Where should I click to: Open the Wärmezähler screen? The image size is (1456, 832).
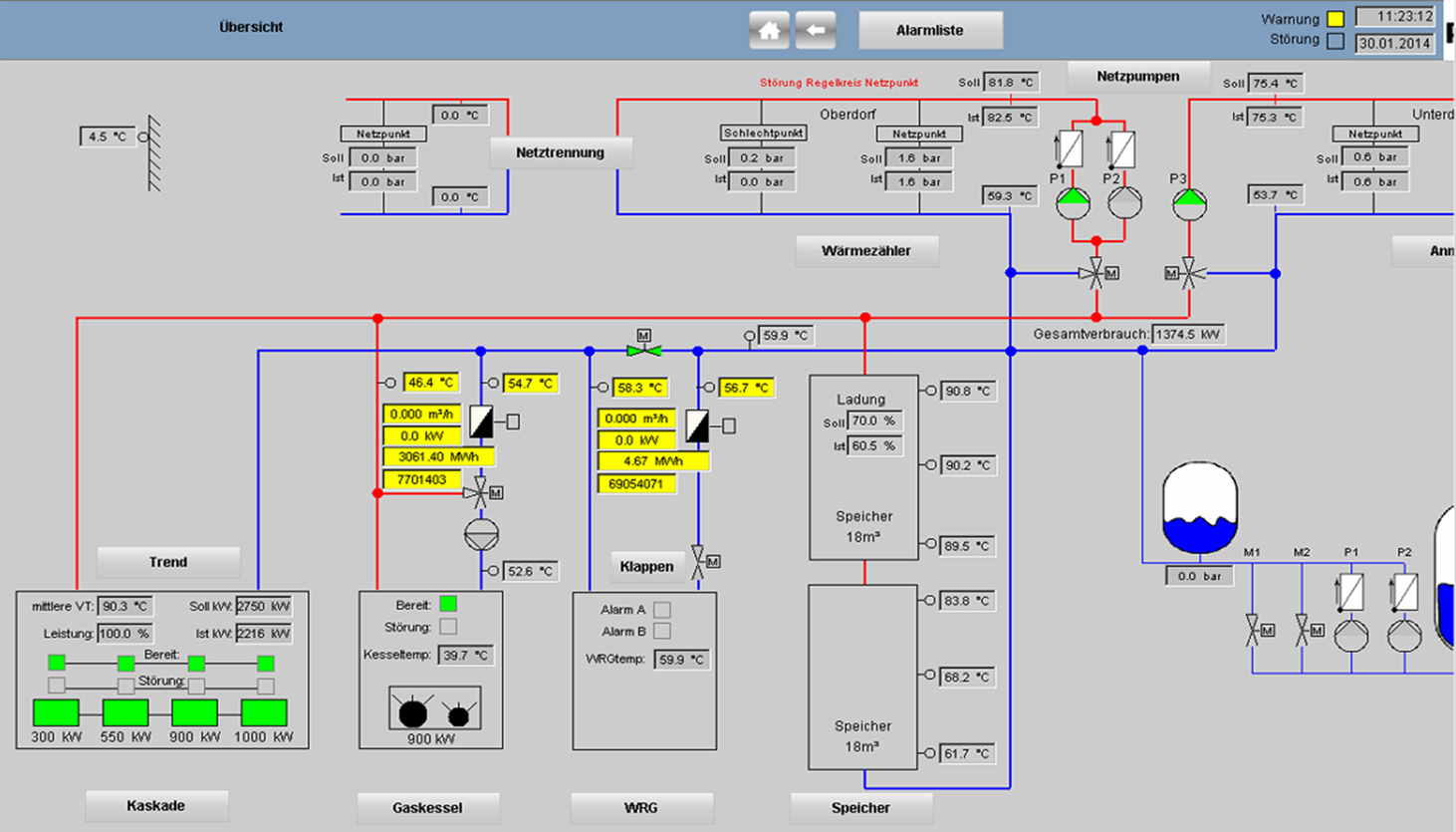click(x=866, y=250)
